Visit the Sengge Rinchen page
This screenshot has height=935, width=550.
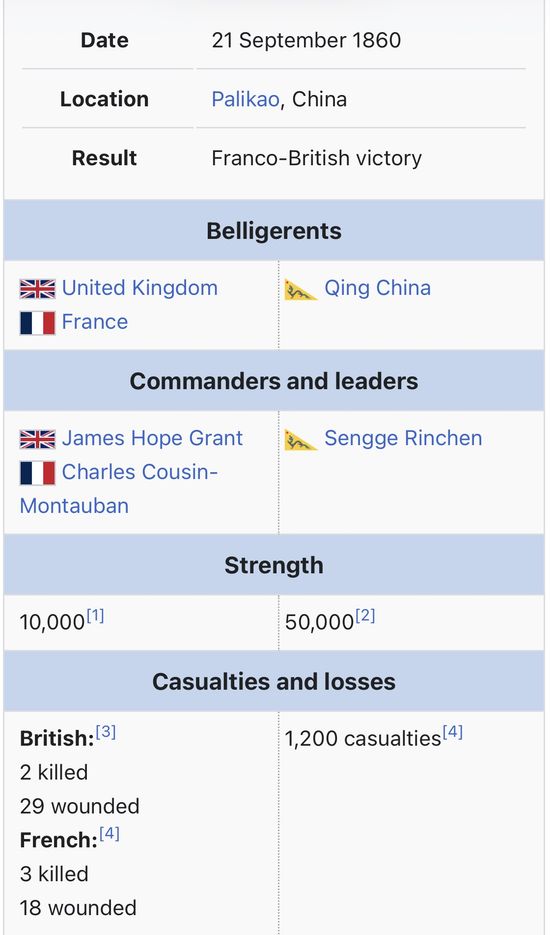(x=403, y=438)
